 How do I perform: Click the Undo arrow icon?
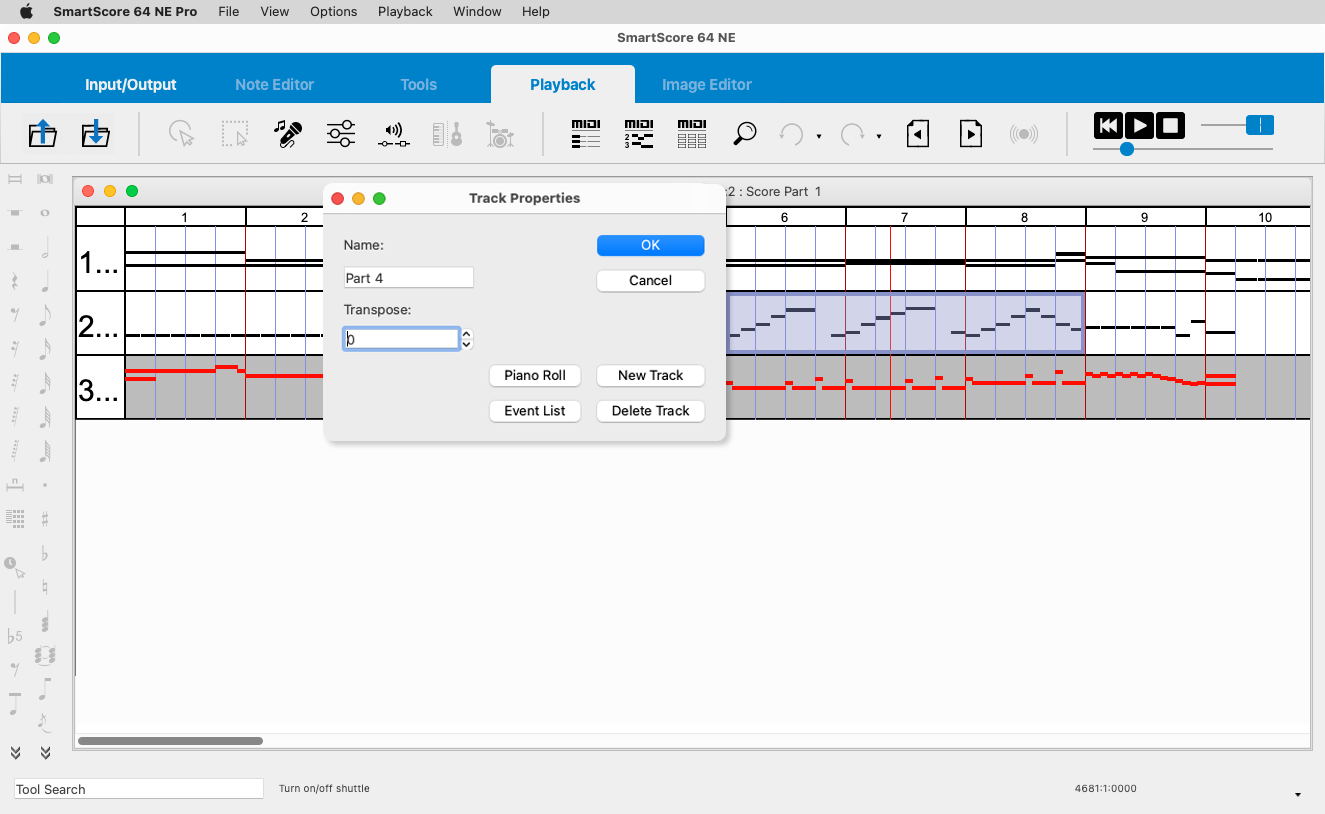point(792,134)
